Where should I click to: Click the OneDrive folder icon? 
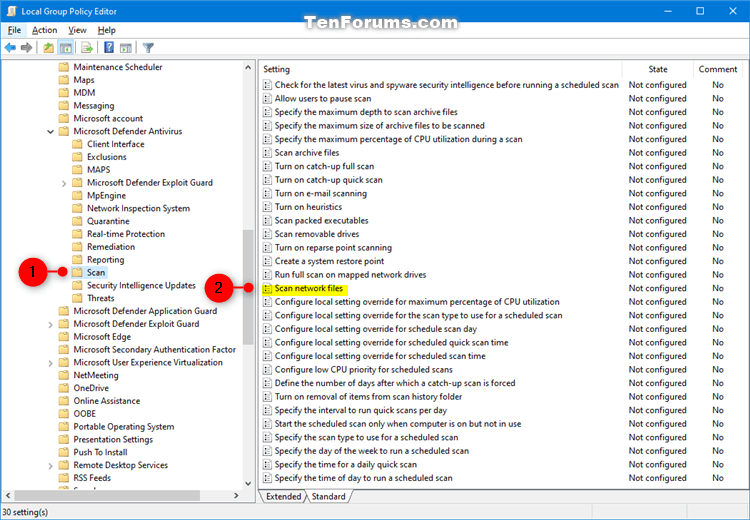click(x=64, y=388)
